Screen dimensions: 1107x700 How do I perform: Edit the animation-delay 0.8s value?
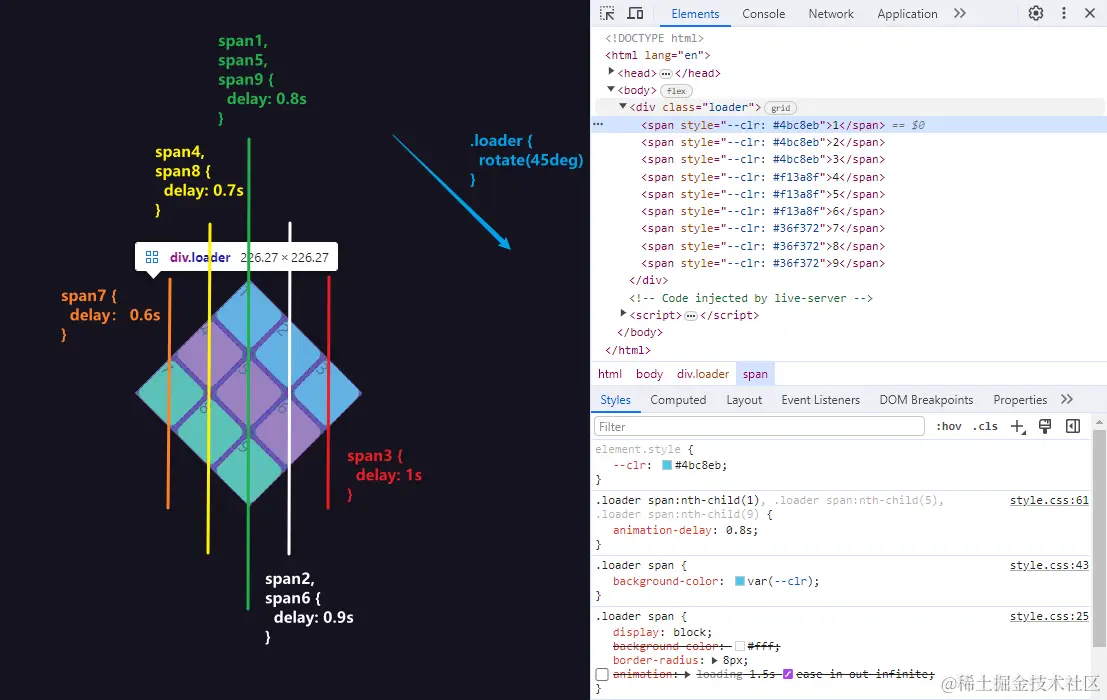coord(741,530)
